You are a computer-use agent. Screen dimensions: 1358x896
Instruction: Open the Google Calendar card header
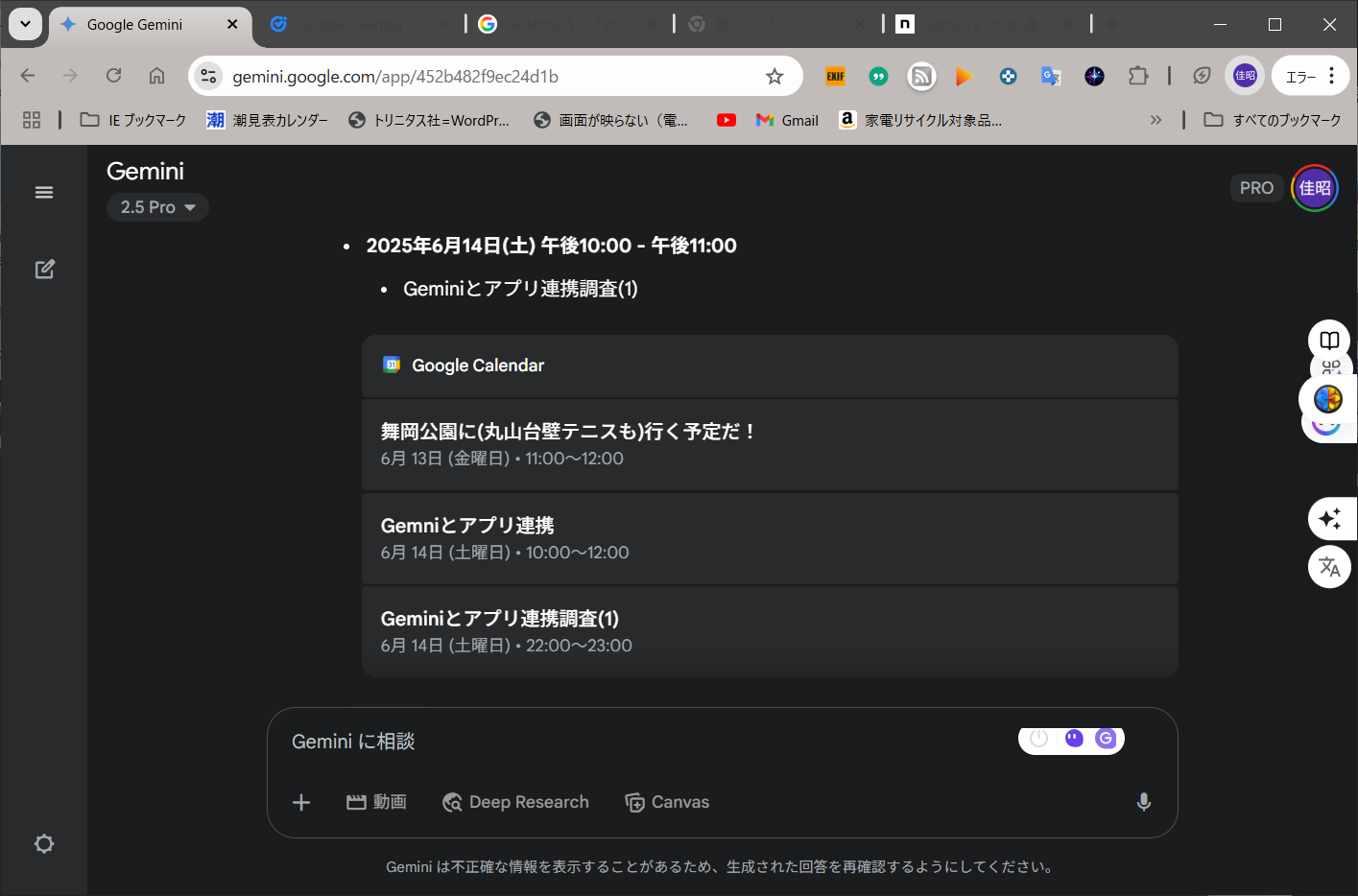[770, 365]
